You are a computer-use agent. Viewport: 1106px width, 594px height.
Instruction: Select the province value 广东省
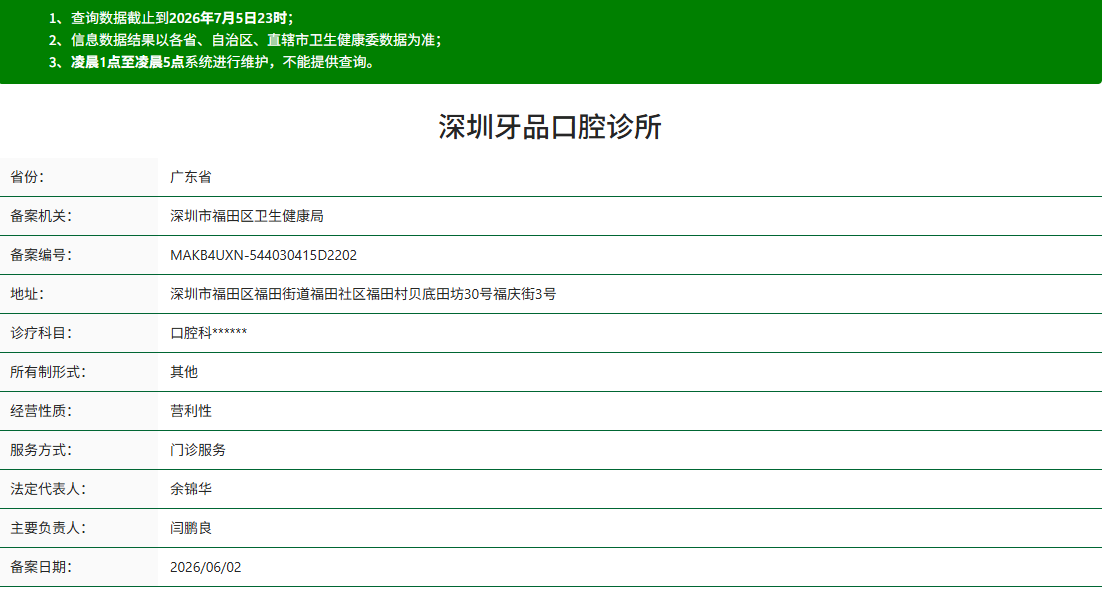point(190,177)
